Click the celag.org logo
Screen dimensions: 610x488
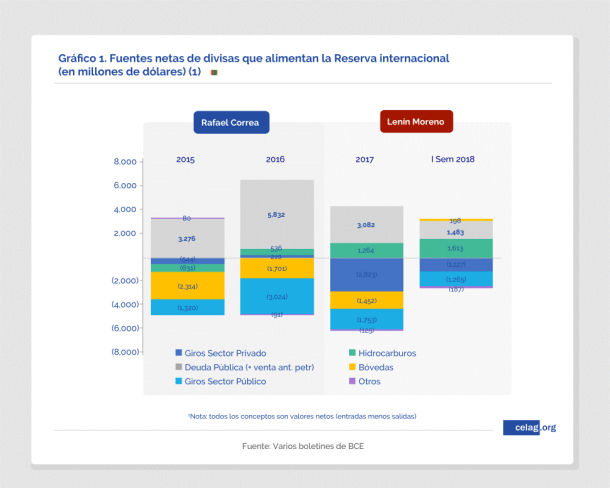tap(529, 427)
